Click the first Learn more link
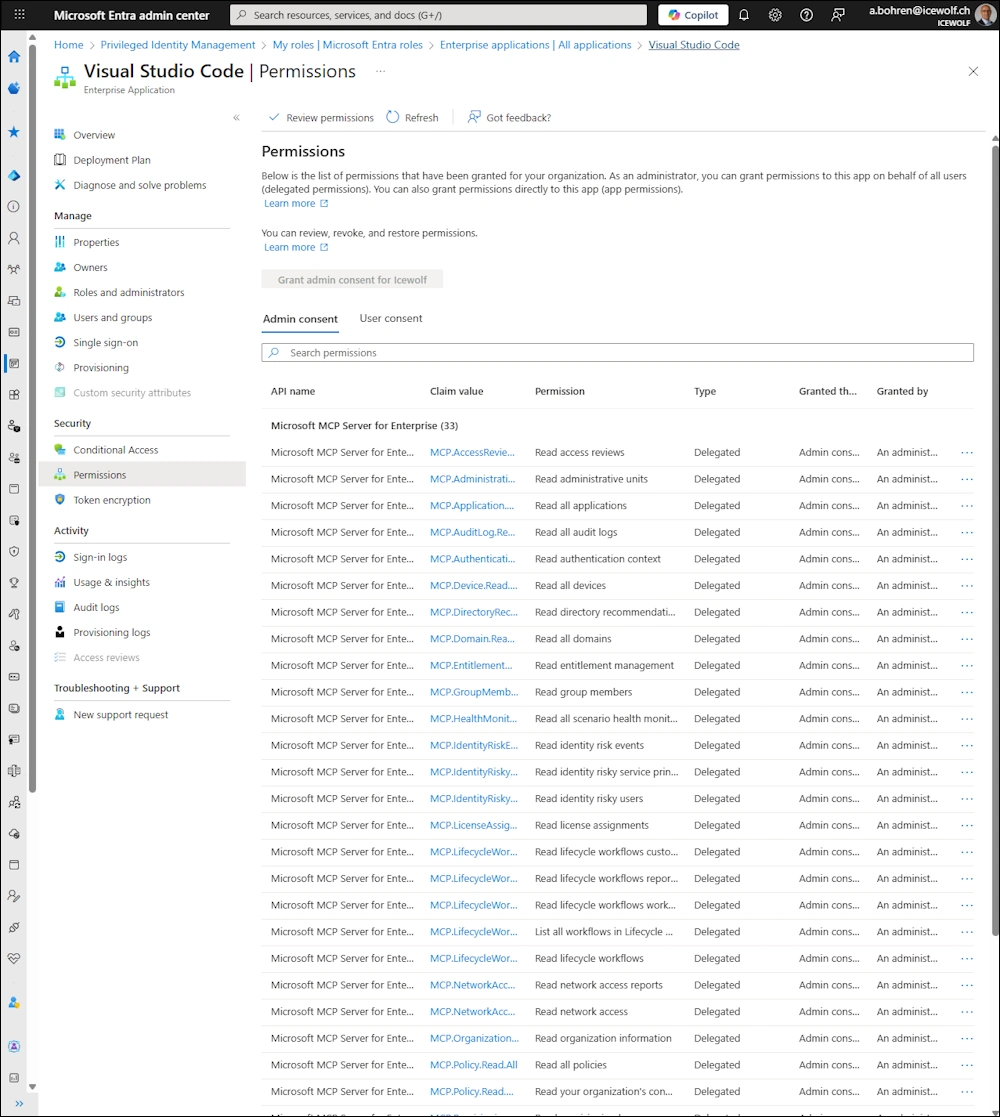 [x=290, y=203]
